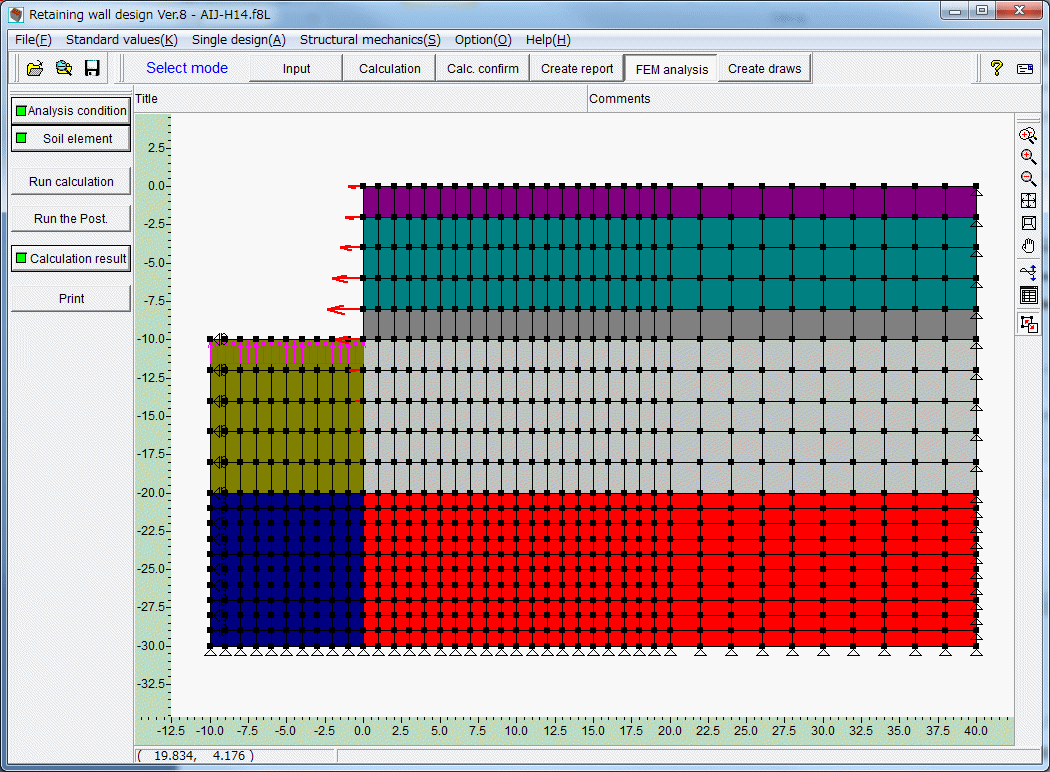Click the dark gray soil layer
This screenshot has width=1050, height=772.
click(670, 324)
